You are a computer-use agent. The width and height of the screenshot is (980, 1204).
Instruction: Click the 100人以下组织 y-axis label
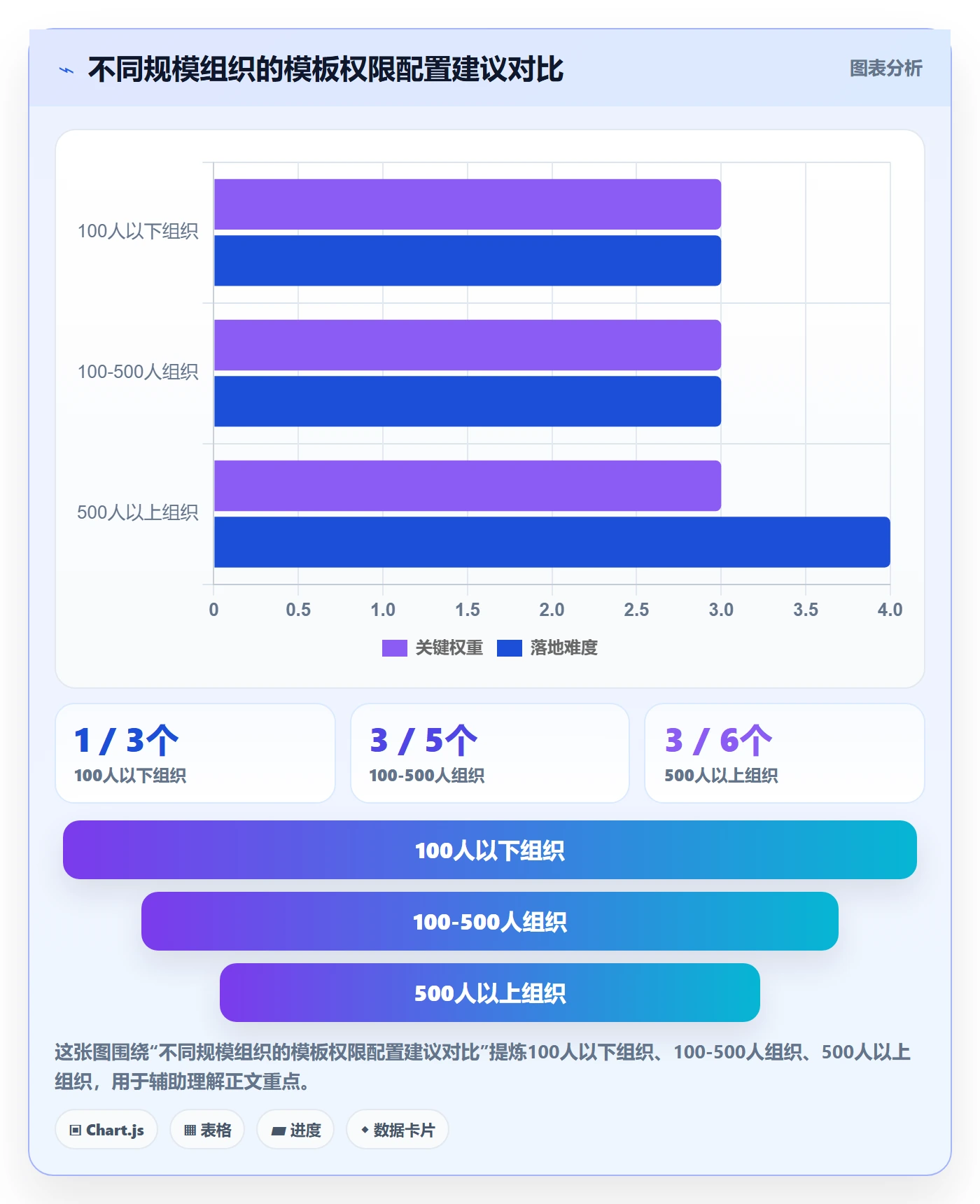(138, 232)
